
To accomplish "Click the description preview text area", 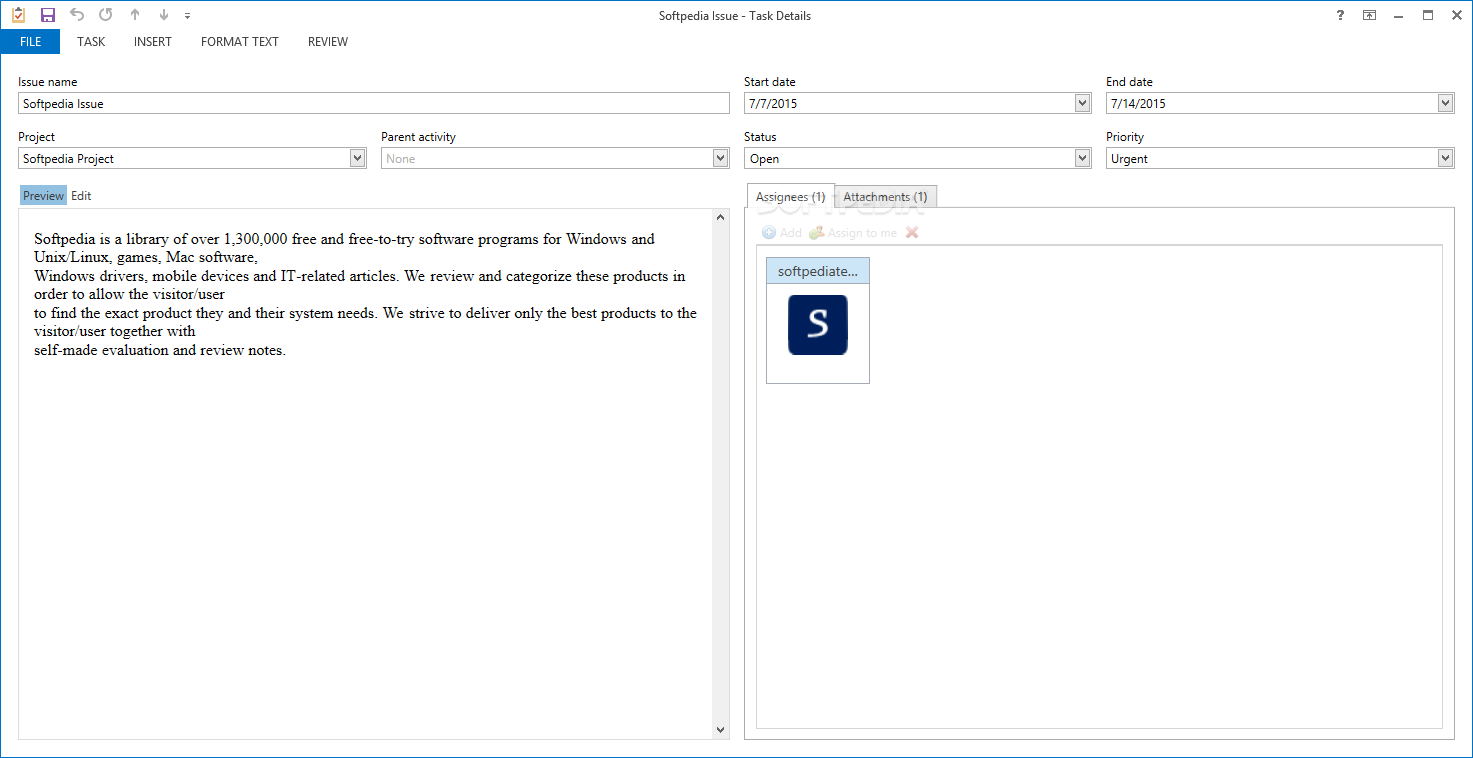I will 366,474.
